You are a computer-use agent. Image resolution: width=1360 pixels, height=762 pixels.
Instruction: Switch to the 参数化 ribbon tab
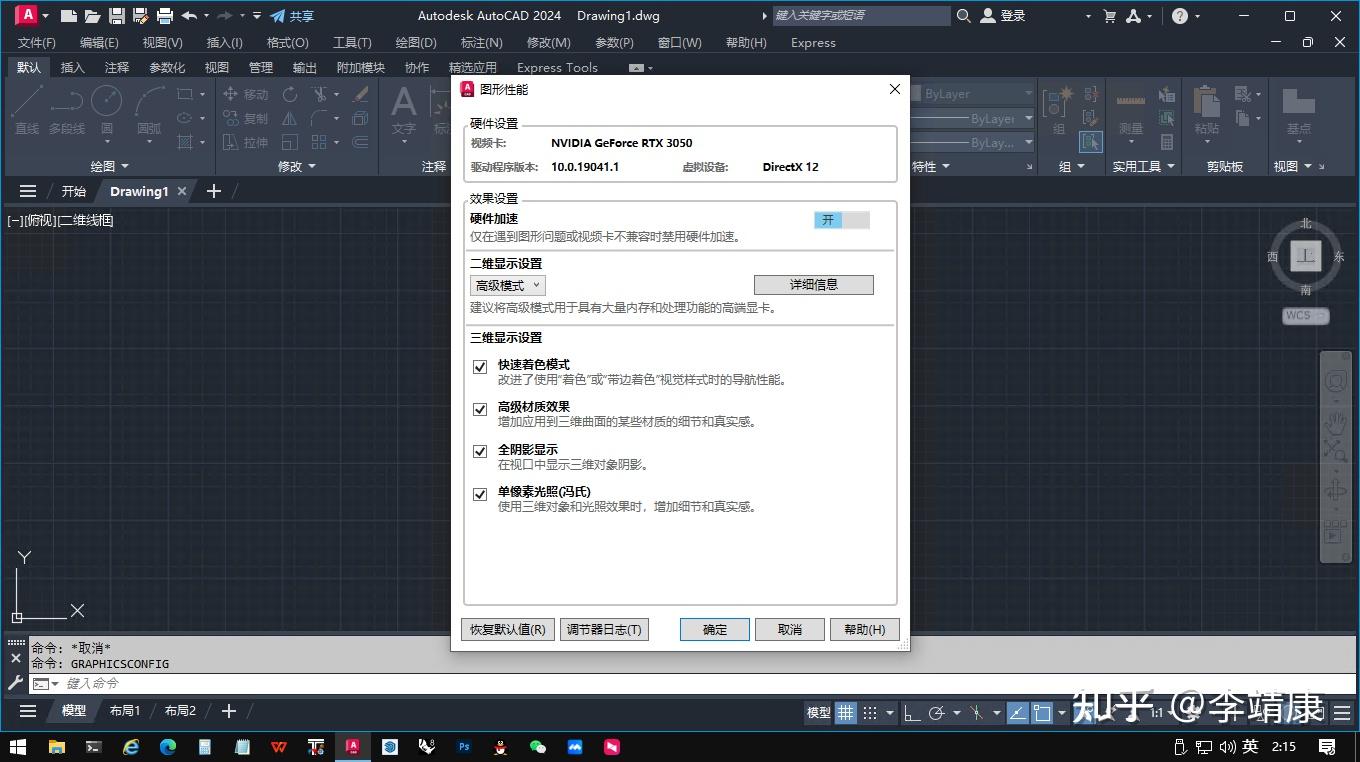pos(167,67)
